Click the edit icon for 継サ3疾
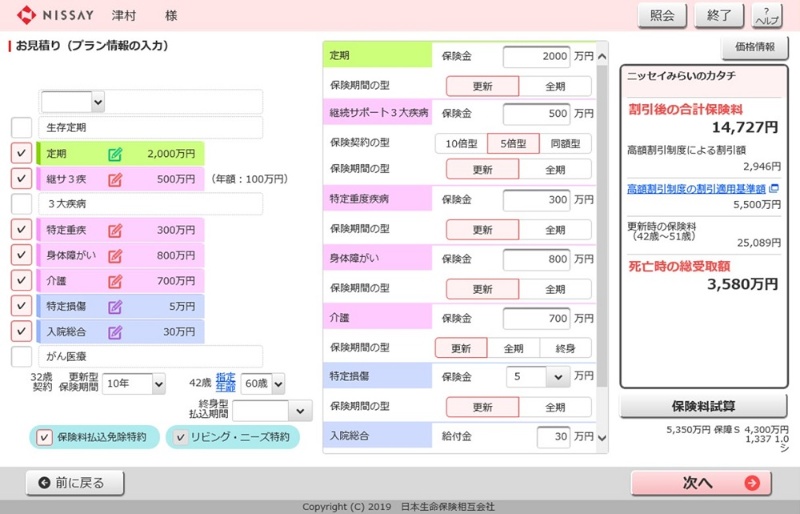Screen dimensions: 800x514 click(115, 179)
